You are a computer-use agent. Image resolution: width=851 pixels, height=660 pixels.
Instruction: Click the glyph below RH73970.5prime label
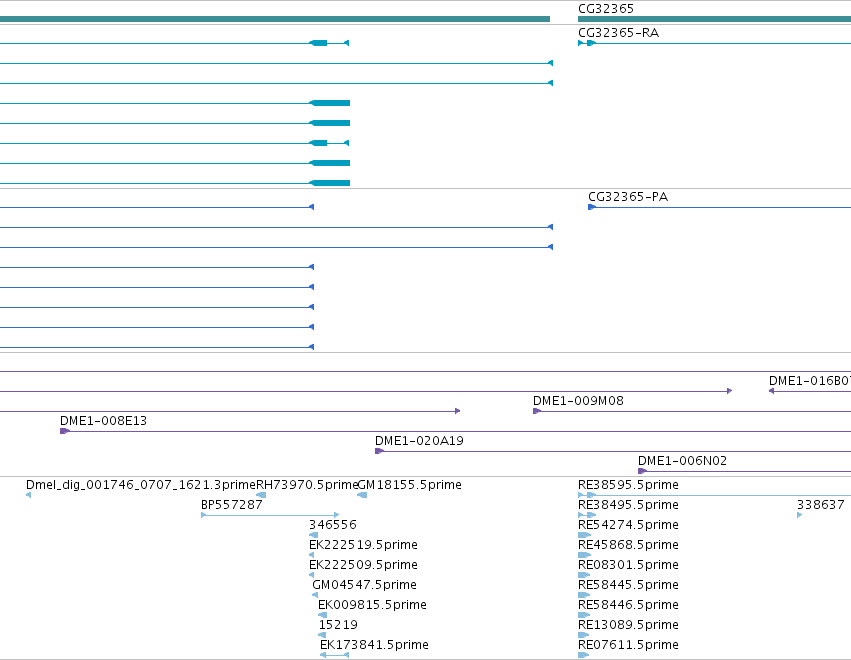pyautogui.click(x=261, y=495)
